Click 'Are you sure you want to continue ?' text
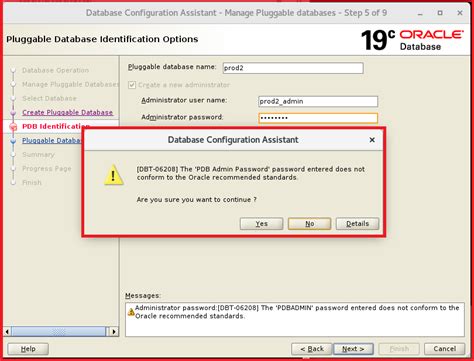 (x=197, y=200)
